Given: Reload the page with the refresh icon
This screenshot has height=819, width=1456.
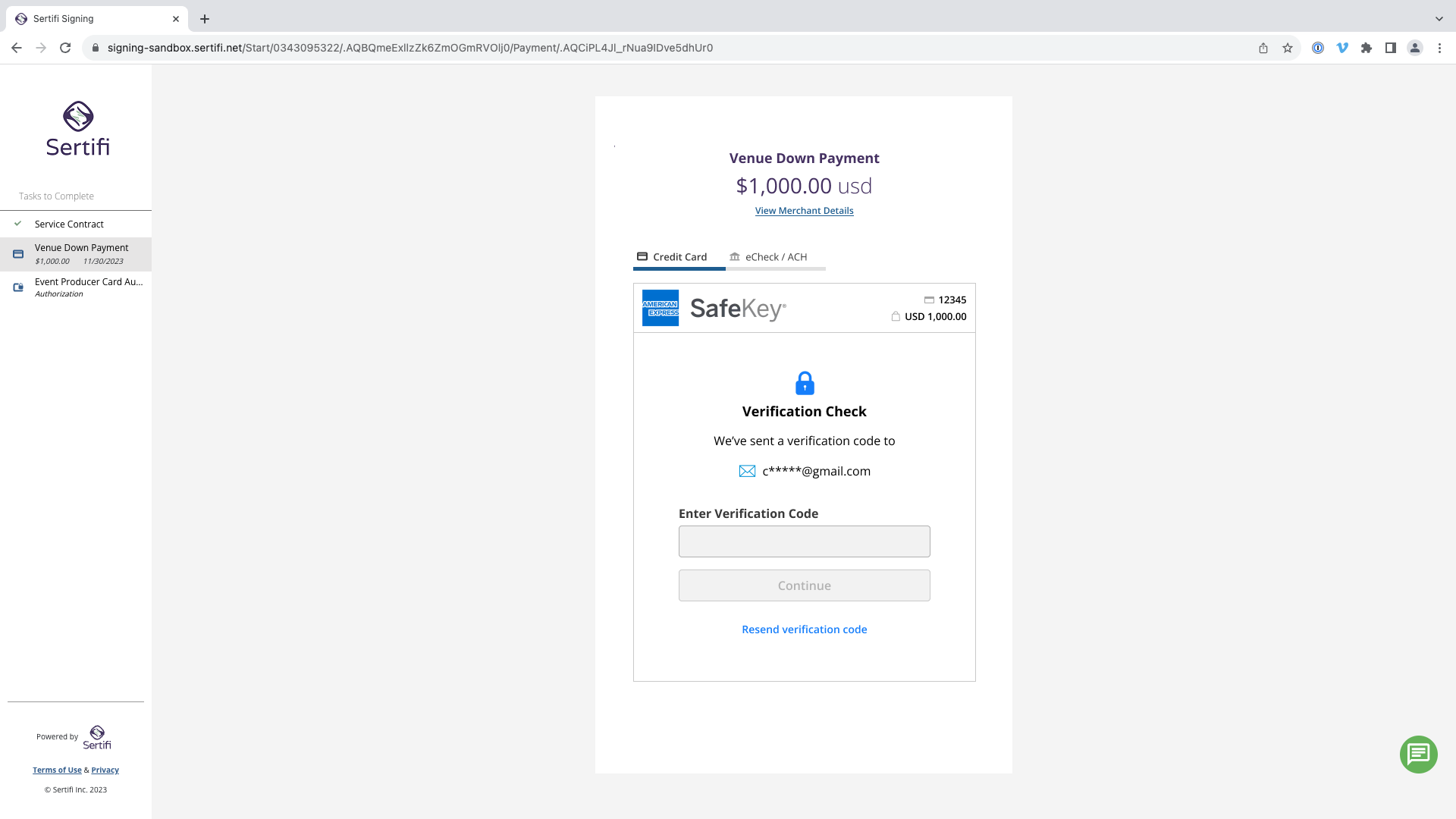Looking at the screenshot, I should coord(65,48).
